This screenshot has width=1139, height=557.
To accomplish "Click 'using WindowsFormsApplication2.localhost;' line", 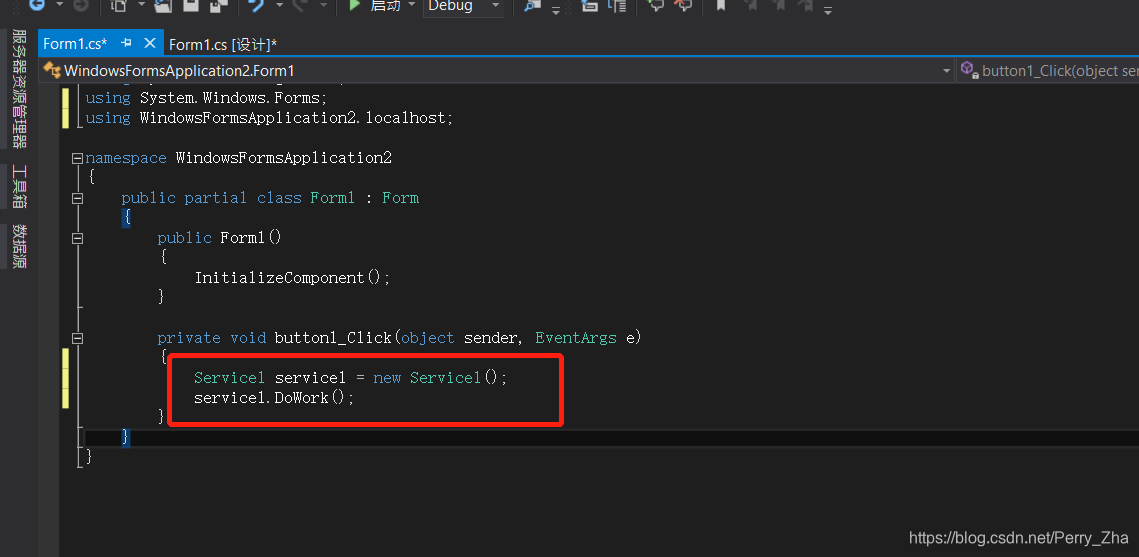I will (x=269, y=118).
